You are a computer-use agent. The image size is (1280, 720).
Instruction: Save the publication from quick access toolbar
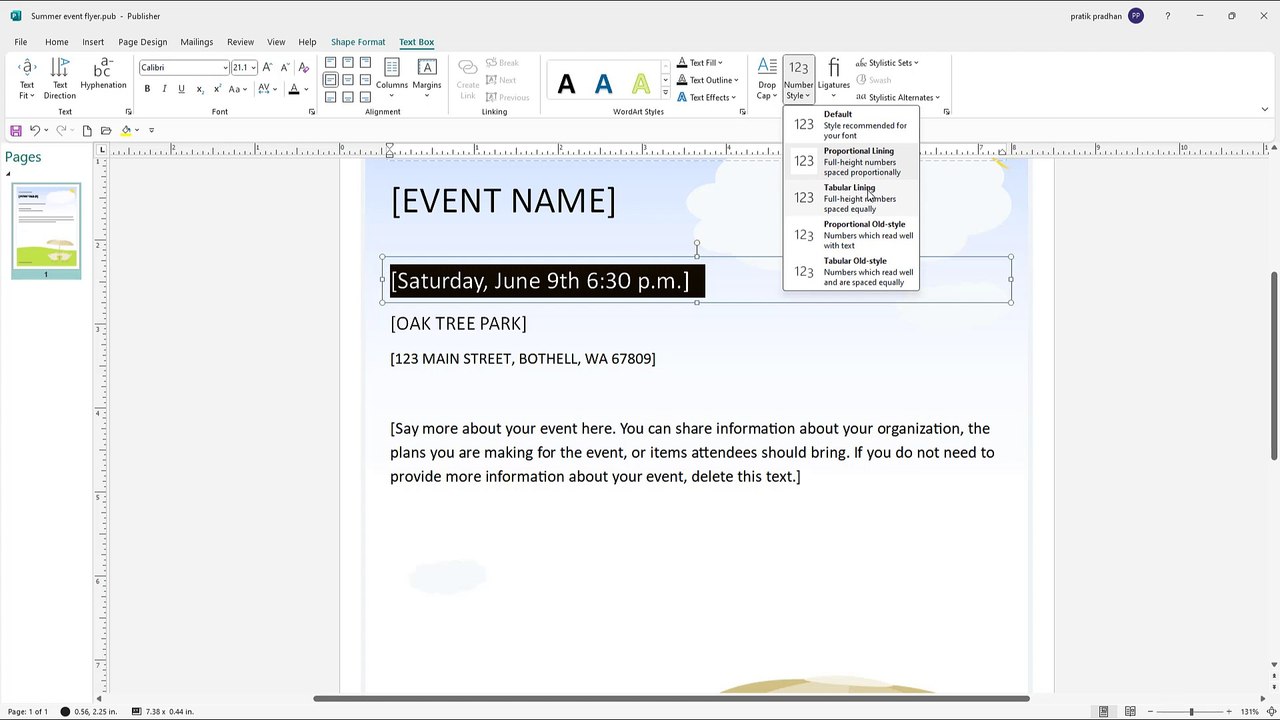tap(16, 130)
